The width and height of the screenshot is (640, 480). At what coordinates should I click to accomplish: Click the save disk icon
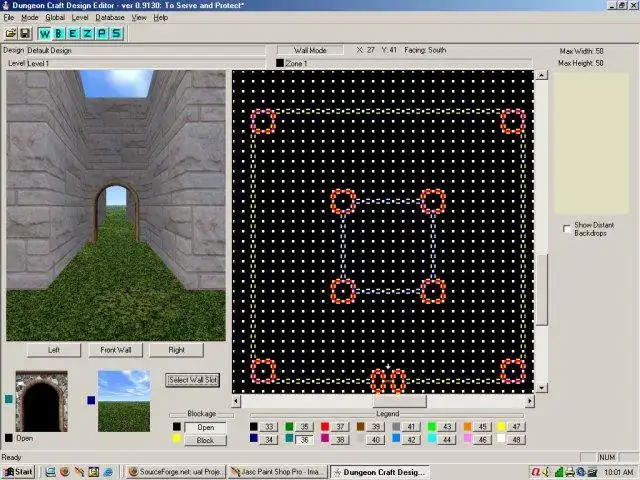click(x=25, y=33)
